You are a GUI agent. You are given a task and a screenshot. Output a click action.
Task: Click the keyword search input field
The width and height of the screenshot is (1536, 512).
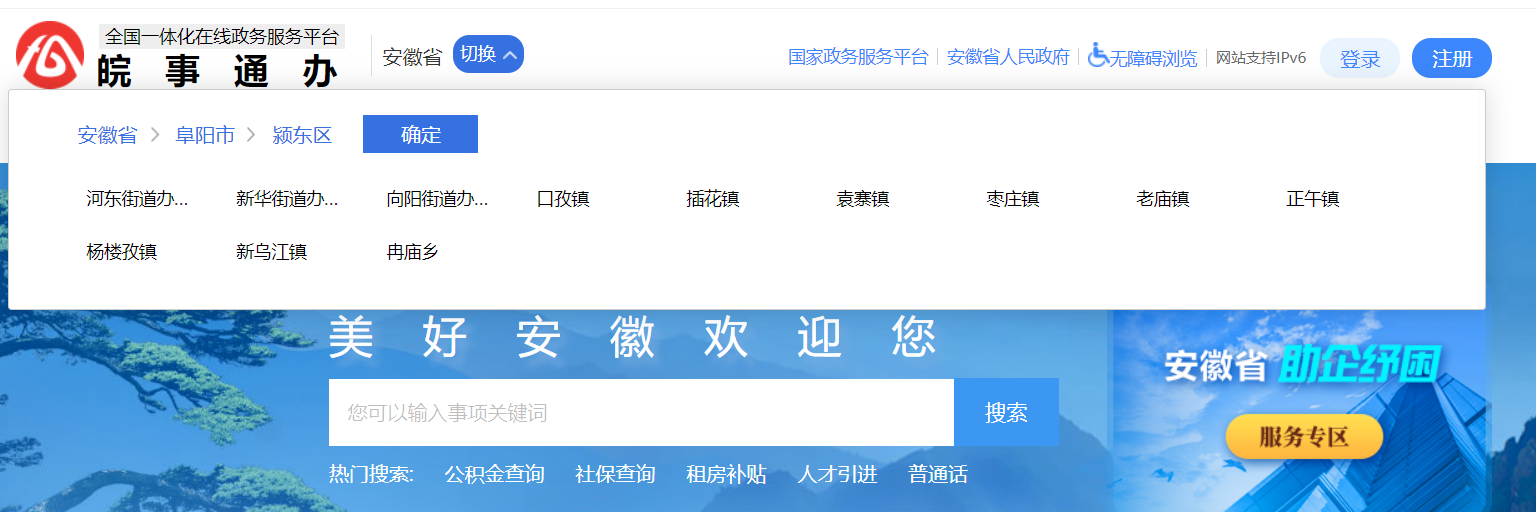640,412
